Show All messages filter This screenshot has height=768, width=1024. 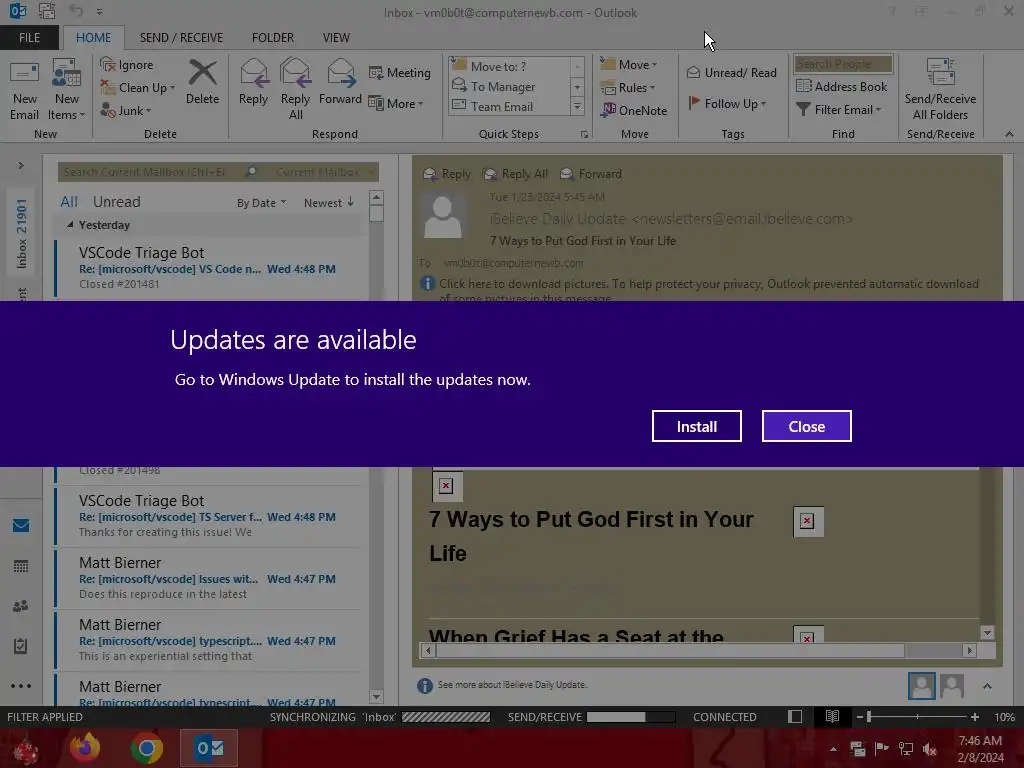pos(69,202)
